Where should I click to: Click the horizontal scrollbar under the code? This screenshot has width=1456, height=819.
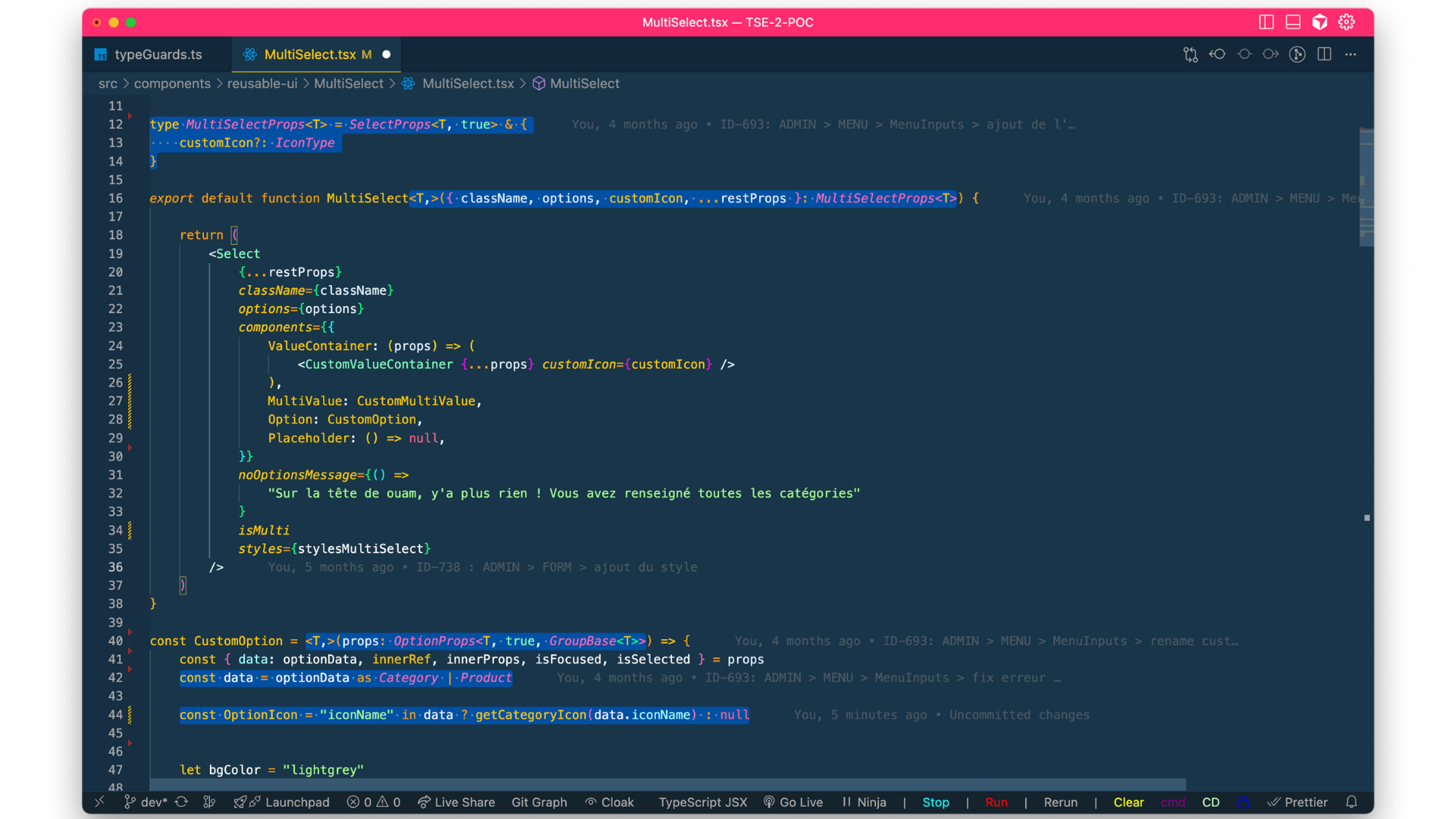pos(667,784)
